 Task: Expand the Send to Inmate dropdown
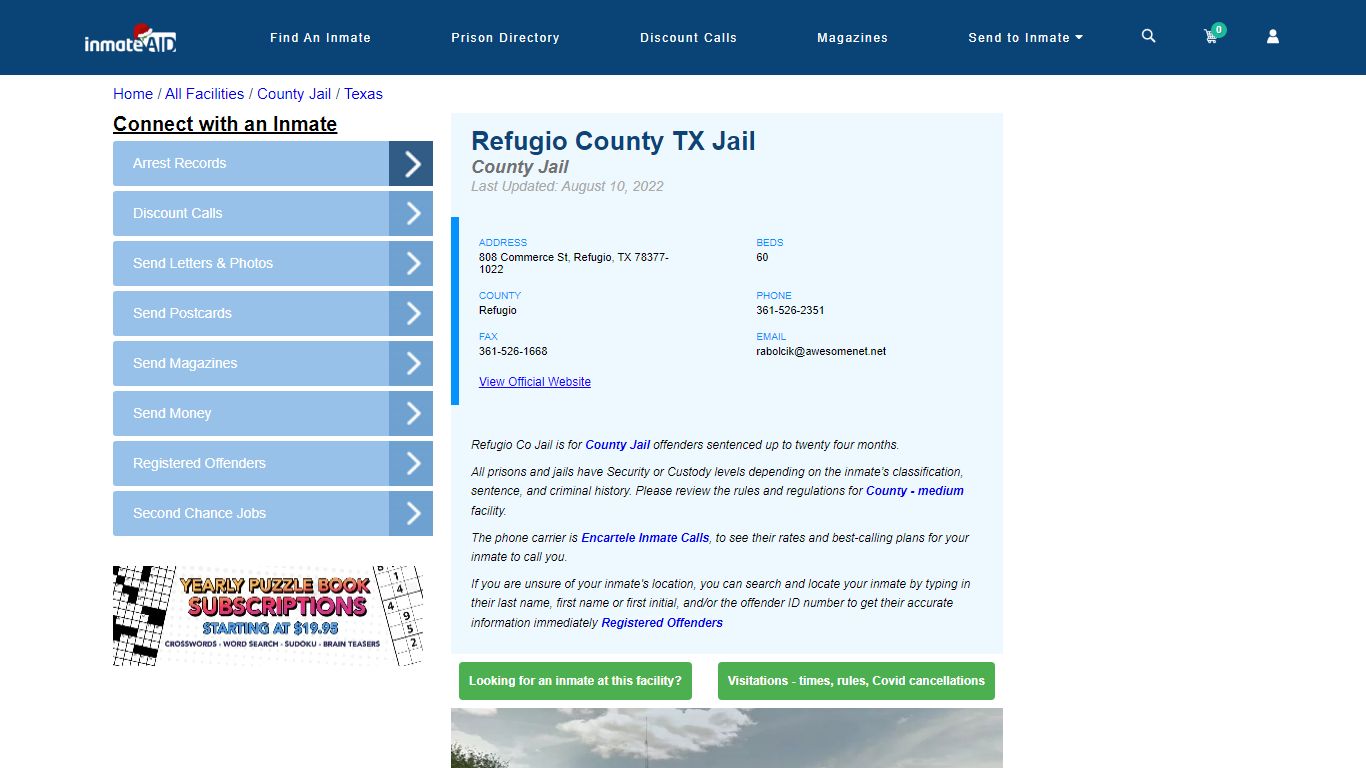pyautogui.click(x=1025, y=38)
